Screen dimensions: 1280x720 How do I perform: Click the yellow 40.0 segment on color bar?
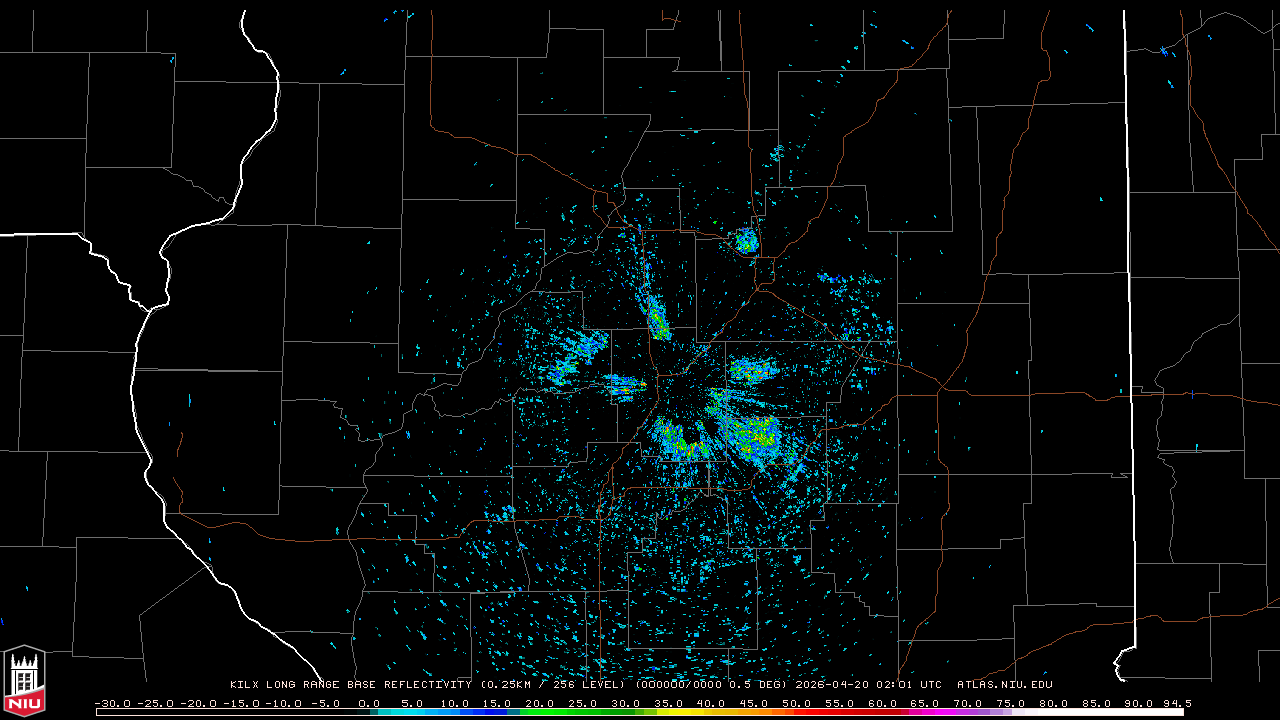pos(712,712)
